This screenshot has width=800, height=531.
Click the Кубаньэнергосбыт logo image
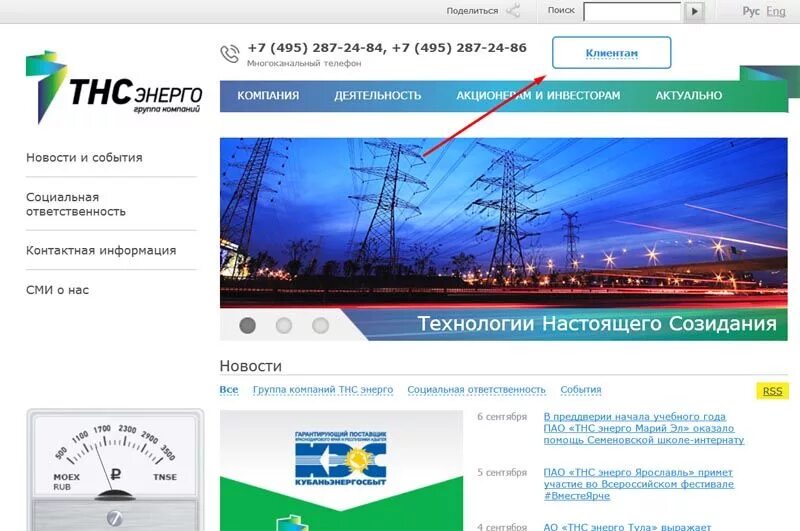click(x=341, y=458)
